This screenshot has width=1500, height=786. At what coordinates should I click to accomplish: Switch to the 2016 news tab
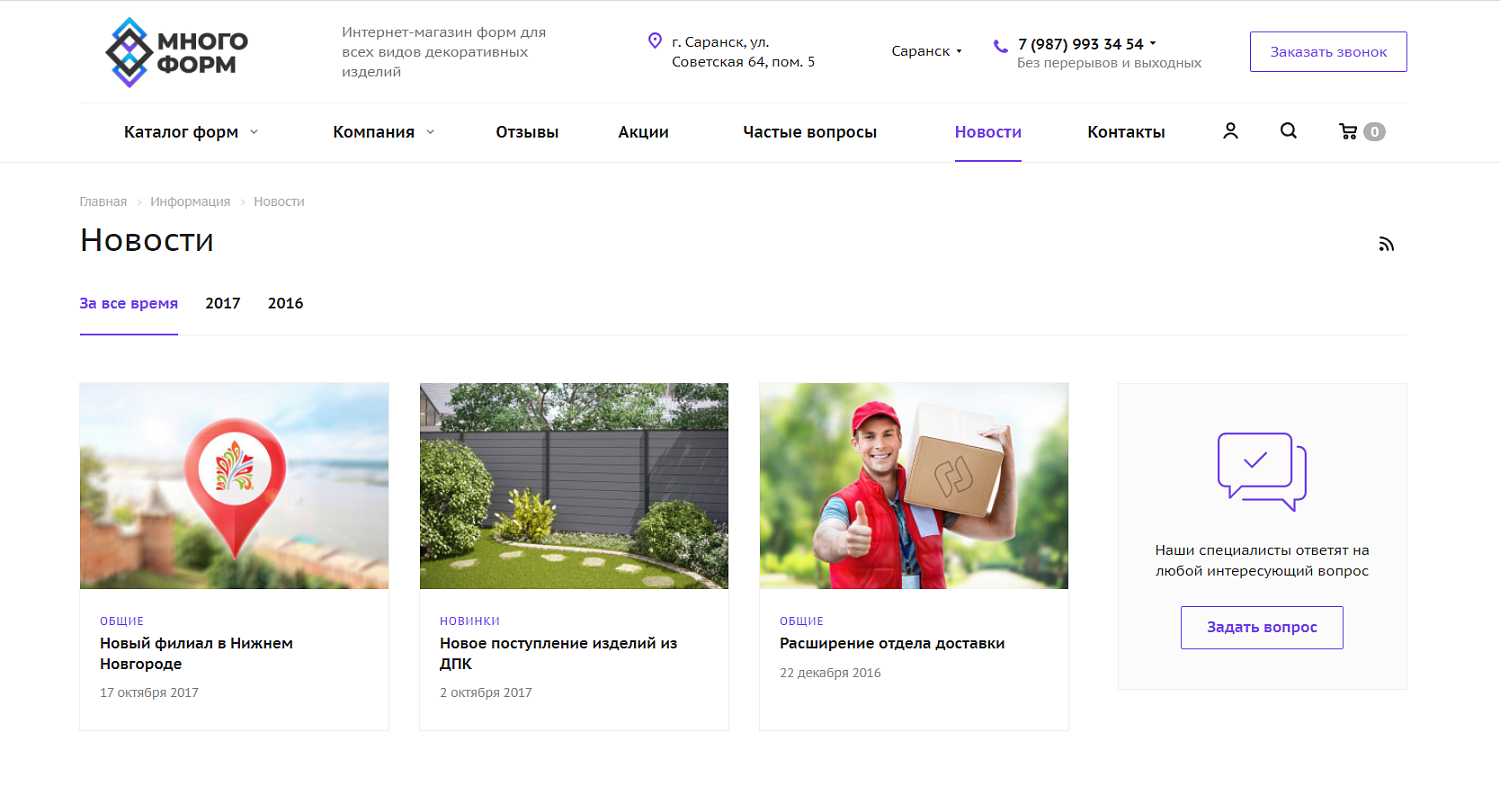pyautogui.click(x=285, y=303)
